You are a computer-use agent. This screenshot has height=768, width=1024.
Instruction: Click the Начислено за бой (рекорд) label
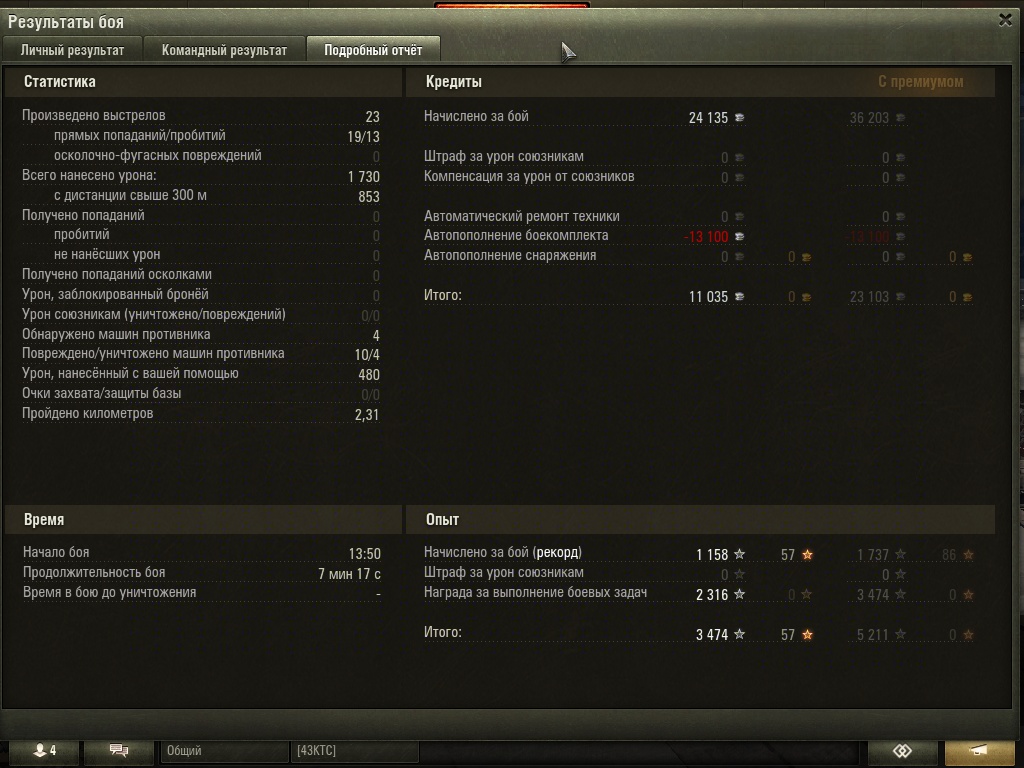click(503, 552)
